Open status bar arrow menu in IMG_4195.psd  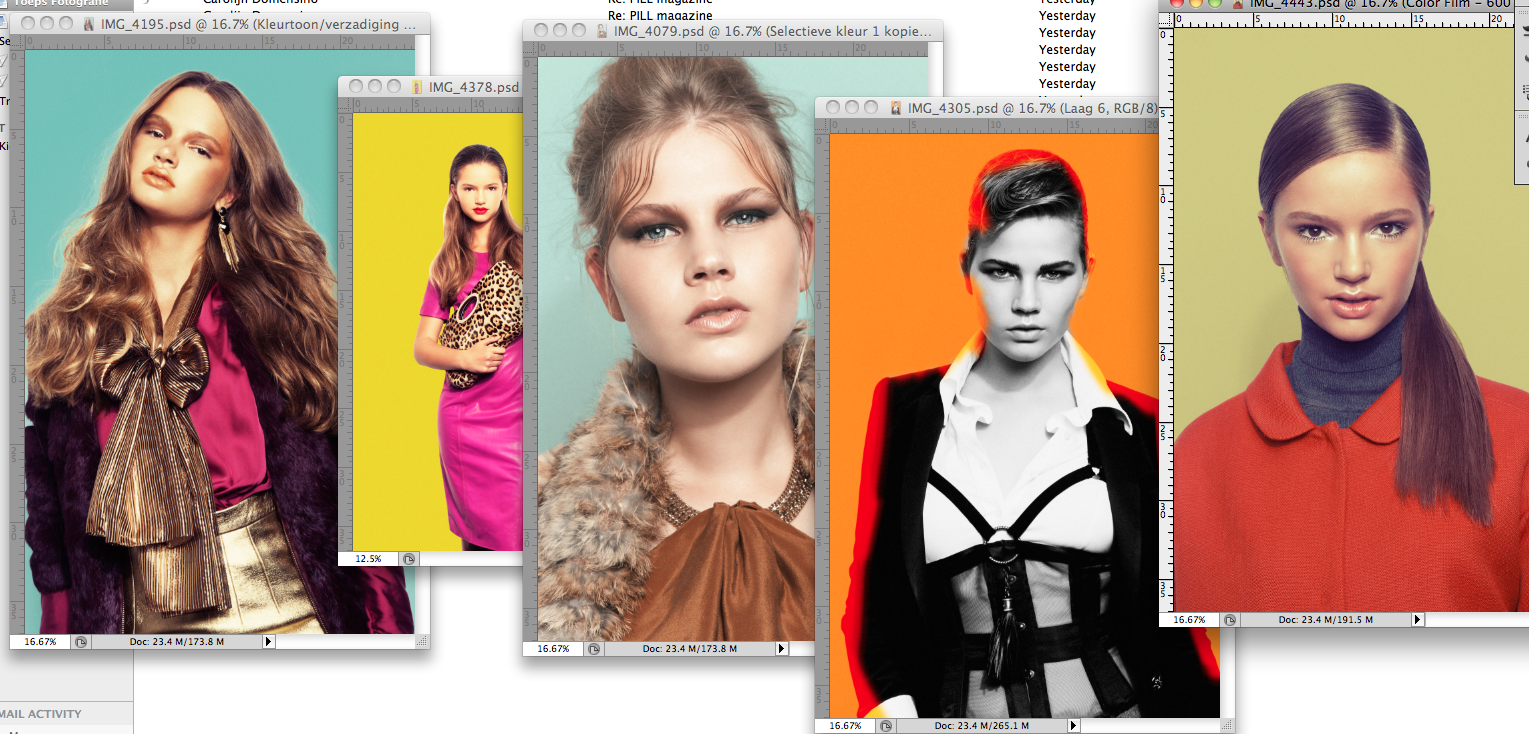[267, 642]
